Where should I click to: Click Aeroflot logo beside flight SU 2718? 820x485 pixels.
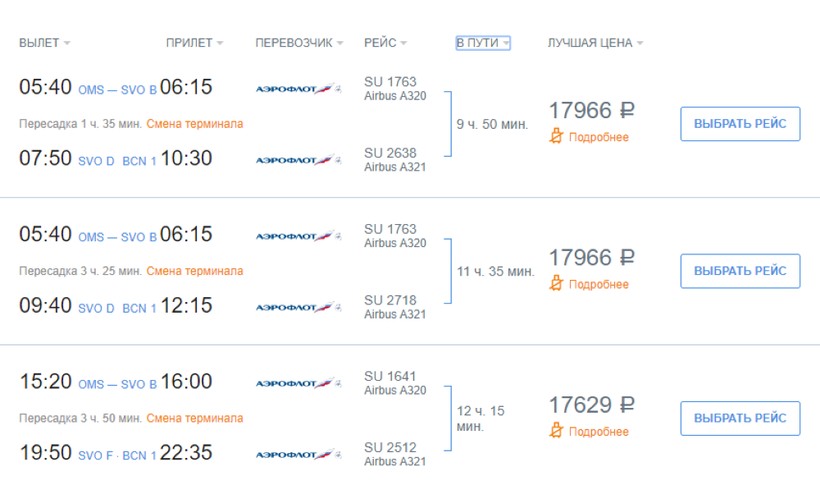298,307
